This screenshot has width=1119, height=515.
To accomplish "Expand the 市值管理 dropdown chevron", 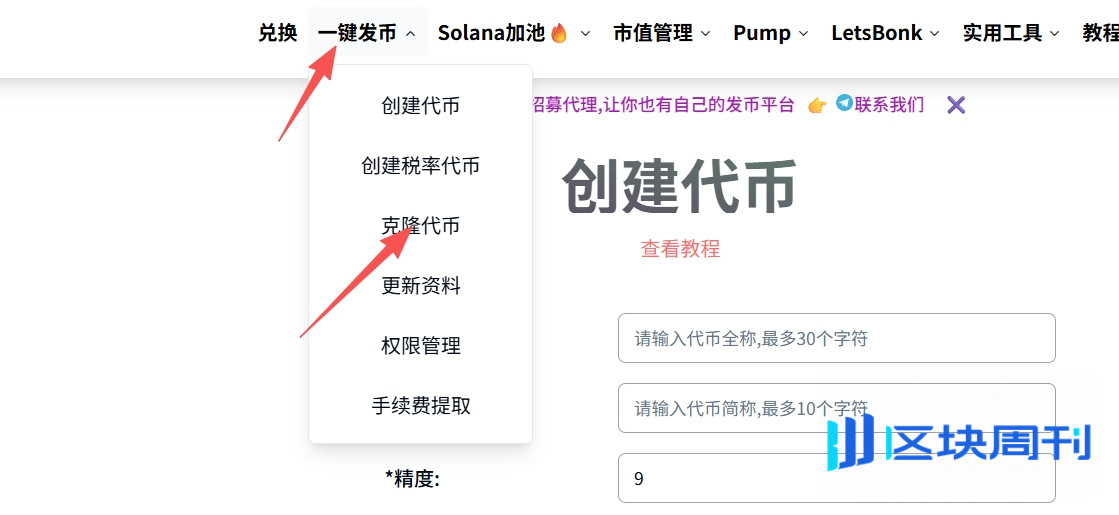I will tap(706, 34).
